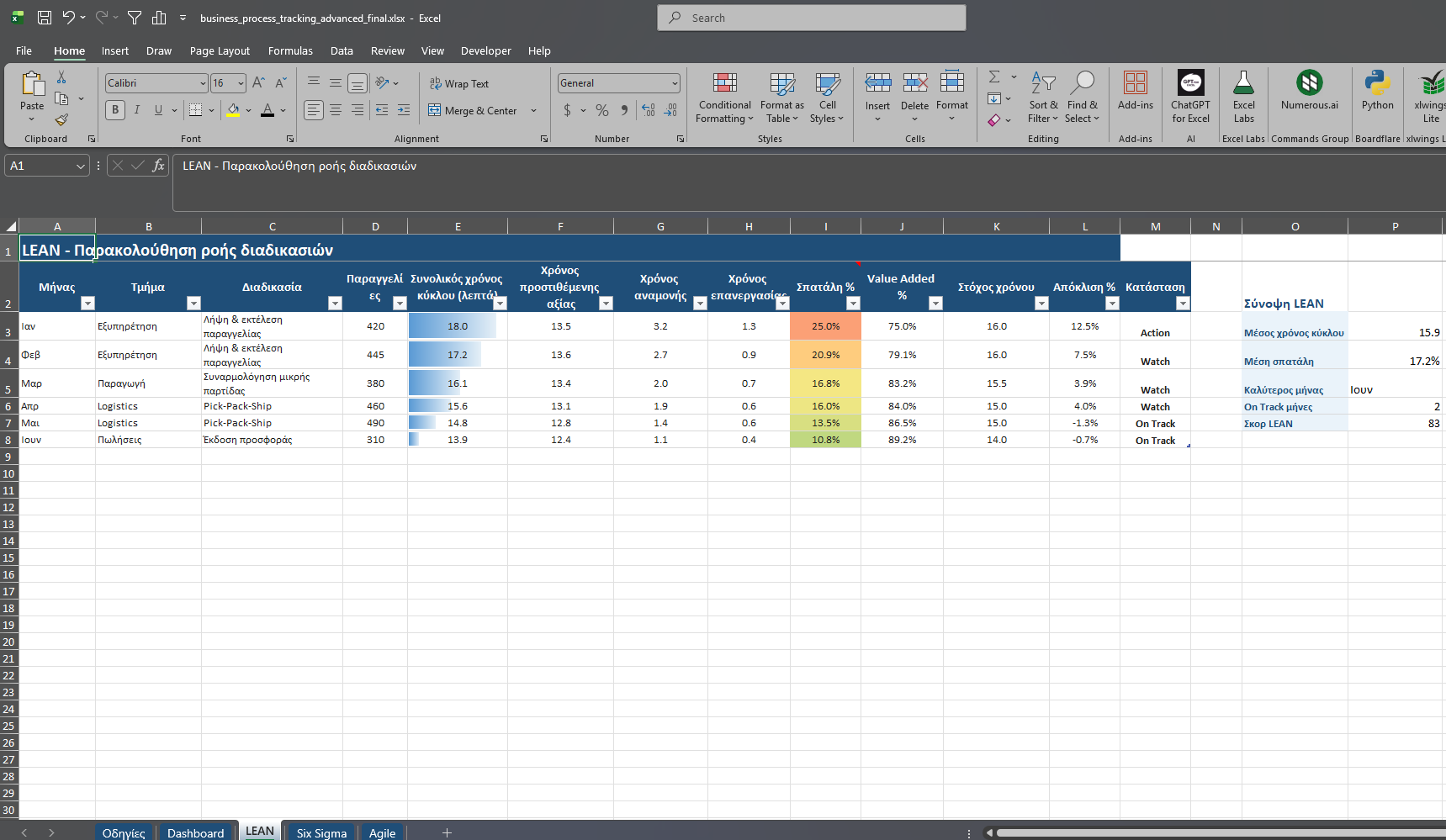
Task: Switch to the Six Sigma sheet tab
Action: click(321, 832)
